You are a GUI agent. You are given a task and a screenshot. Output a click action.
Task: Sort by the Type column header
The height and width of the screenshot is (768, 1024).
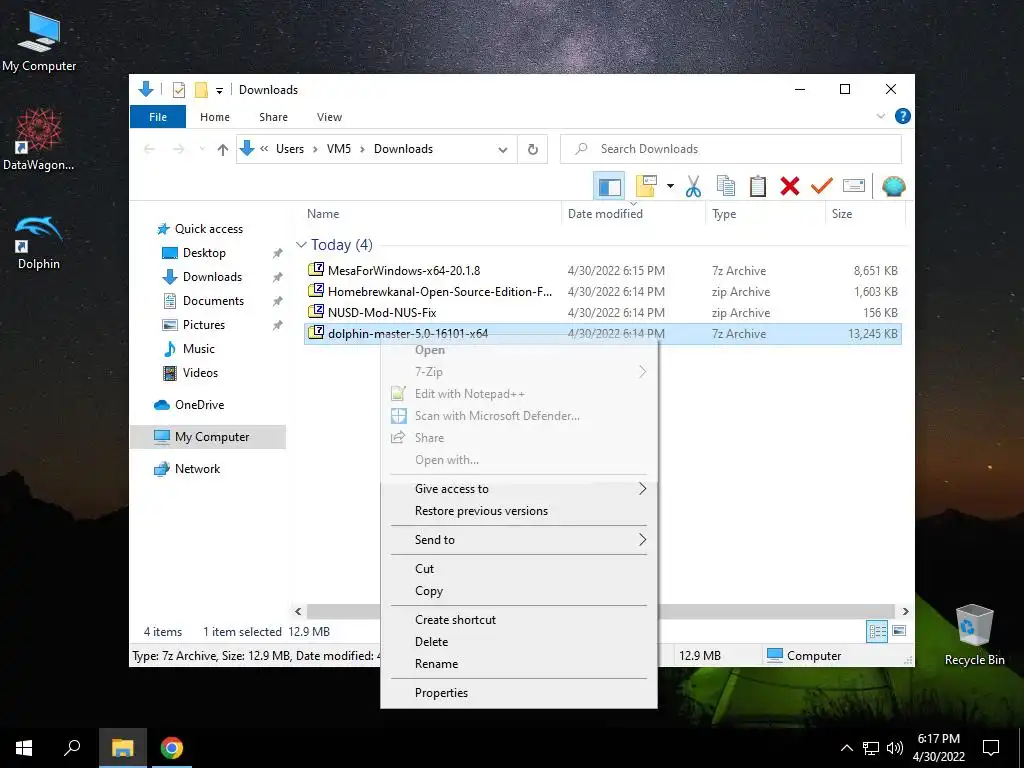pos(724,214)
